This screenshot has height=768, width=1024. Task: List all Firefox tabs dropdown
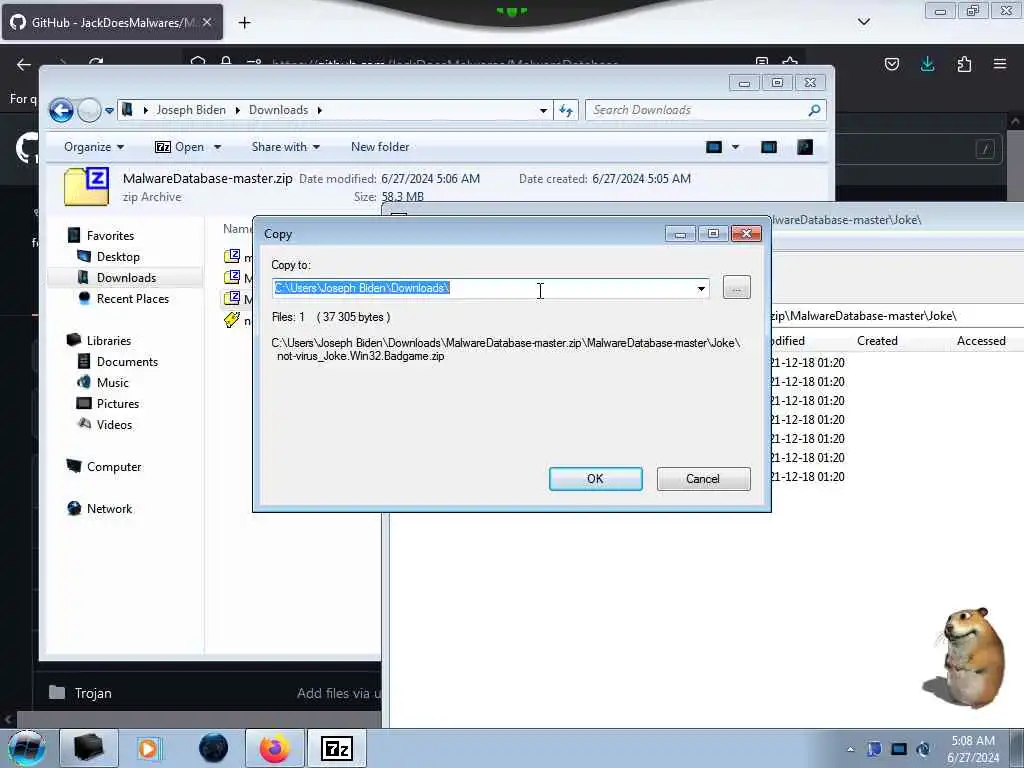(x=863, y=22)
